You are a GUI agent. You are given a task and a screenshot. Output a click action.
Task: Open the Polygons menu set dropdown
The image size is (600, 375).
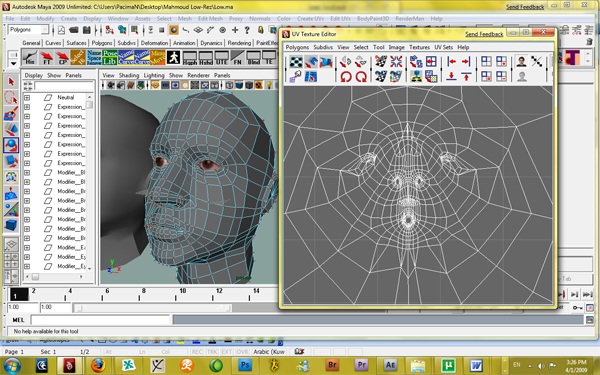click(28, 29)
